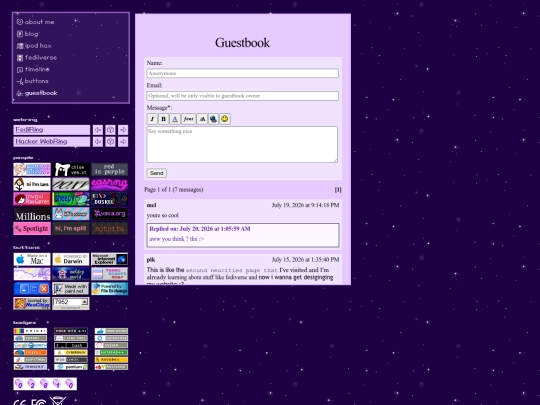Go to previous Hacker WebRing site
Image resolution: width=540 pixels, height=405 pixels.
pos(98,142)
